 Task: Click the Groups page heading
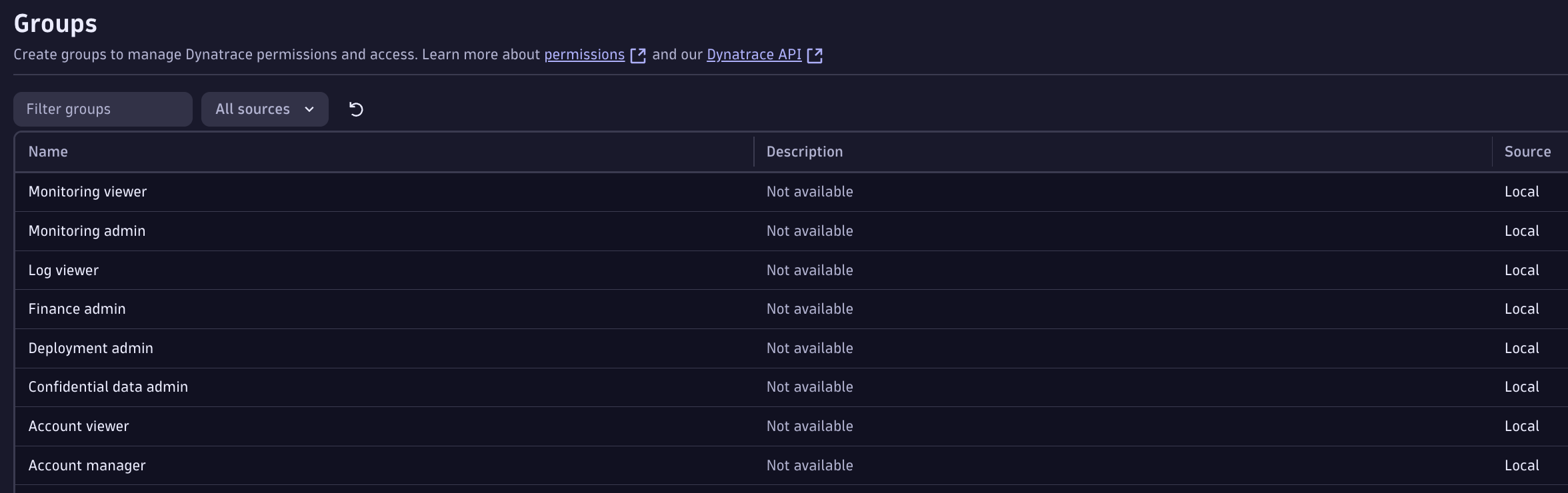55,24
